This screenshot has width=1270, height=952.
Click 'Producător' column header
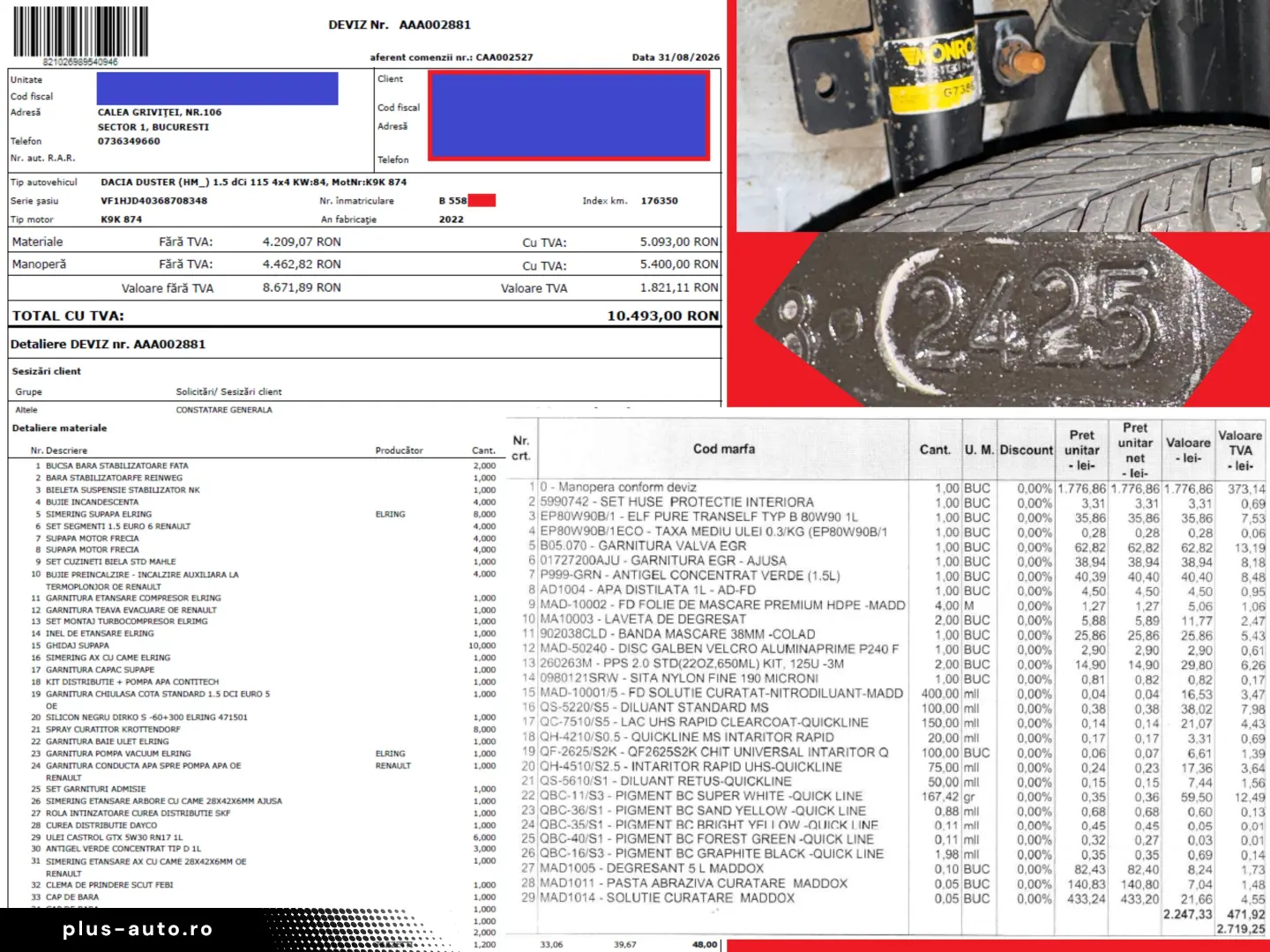(400, 450)
